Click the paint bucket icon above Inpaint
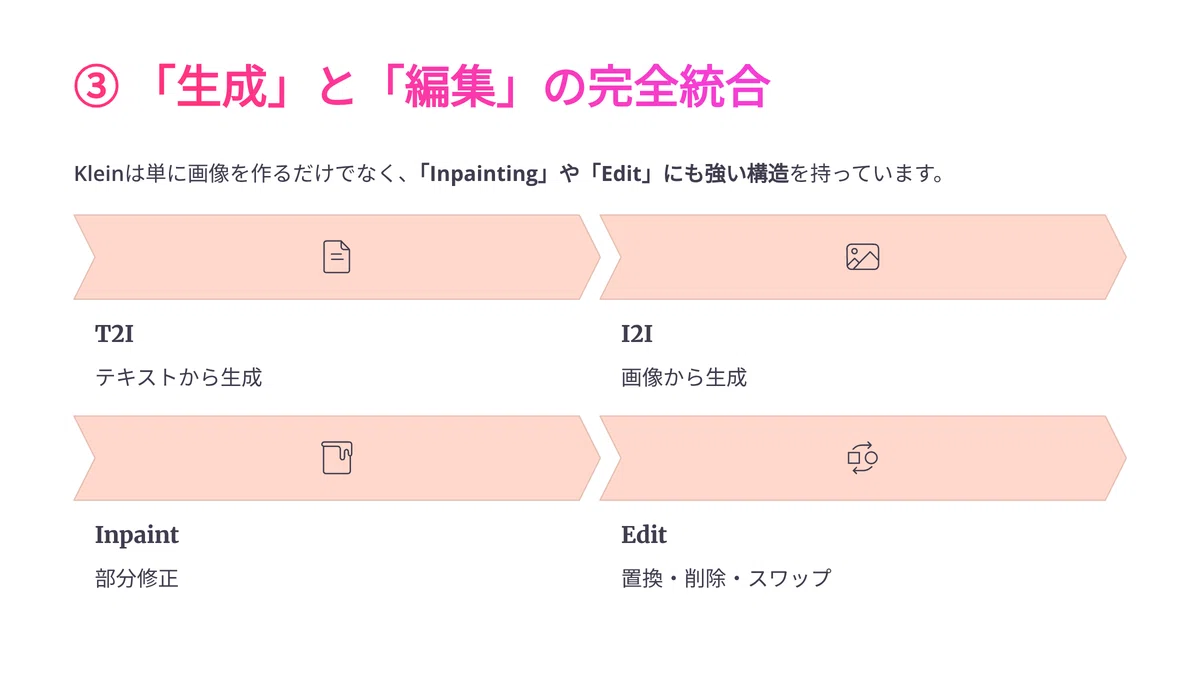 [x=337, y=458]
